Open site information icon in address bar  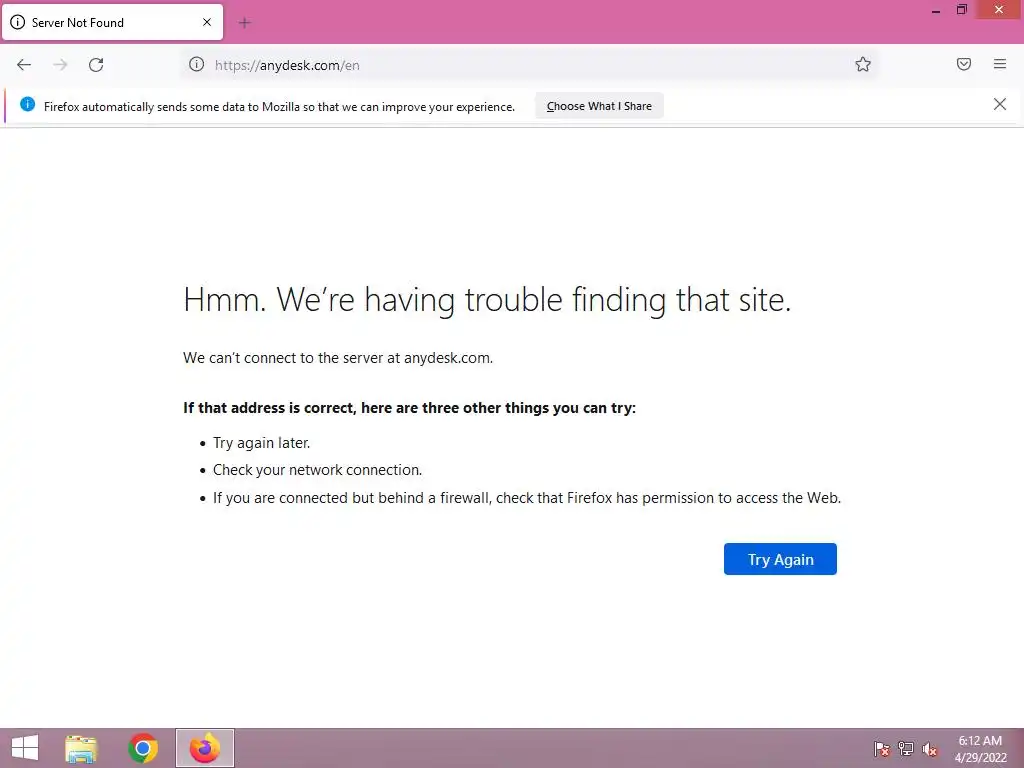coord(197,64)
